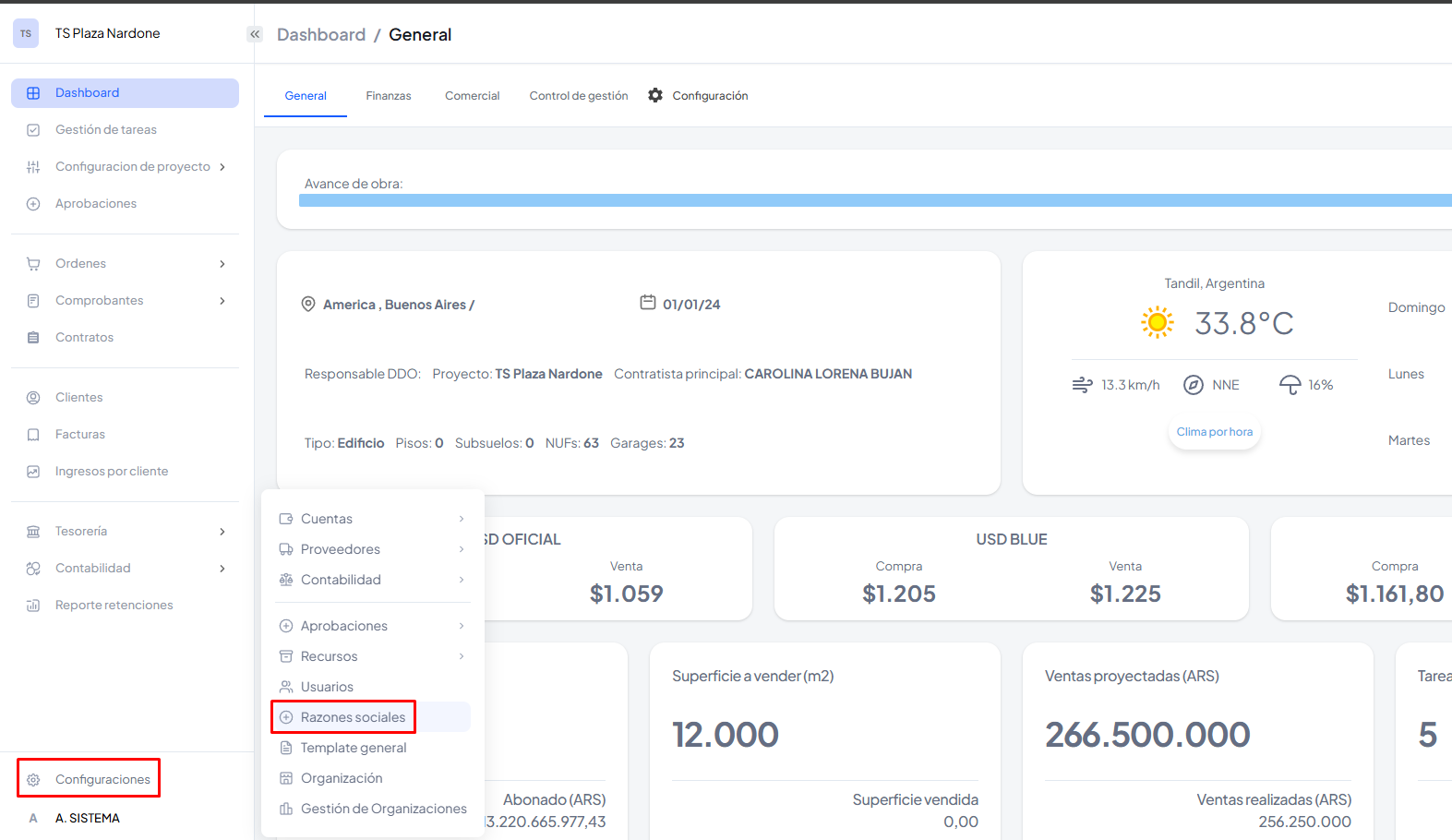Viewport: 1452px width, 840px height.
Task: Click the Template general document icon
Action: [x=286, y=748]
